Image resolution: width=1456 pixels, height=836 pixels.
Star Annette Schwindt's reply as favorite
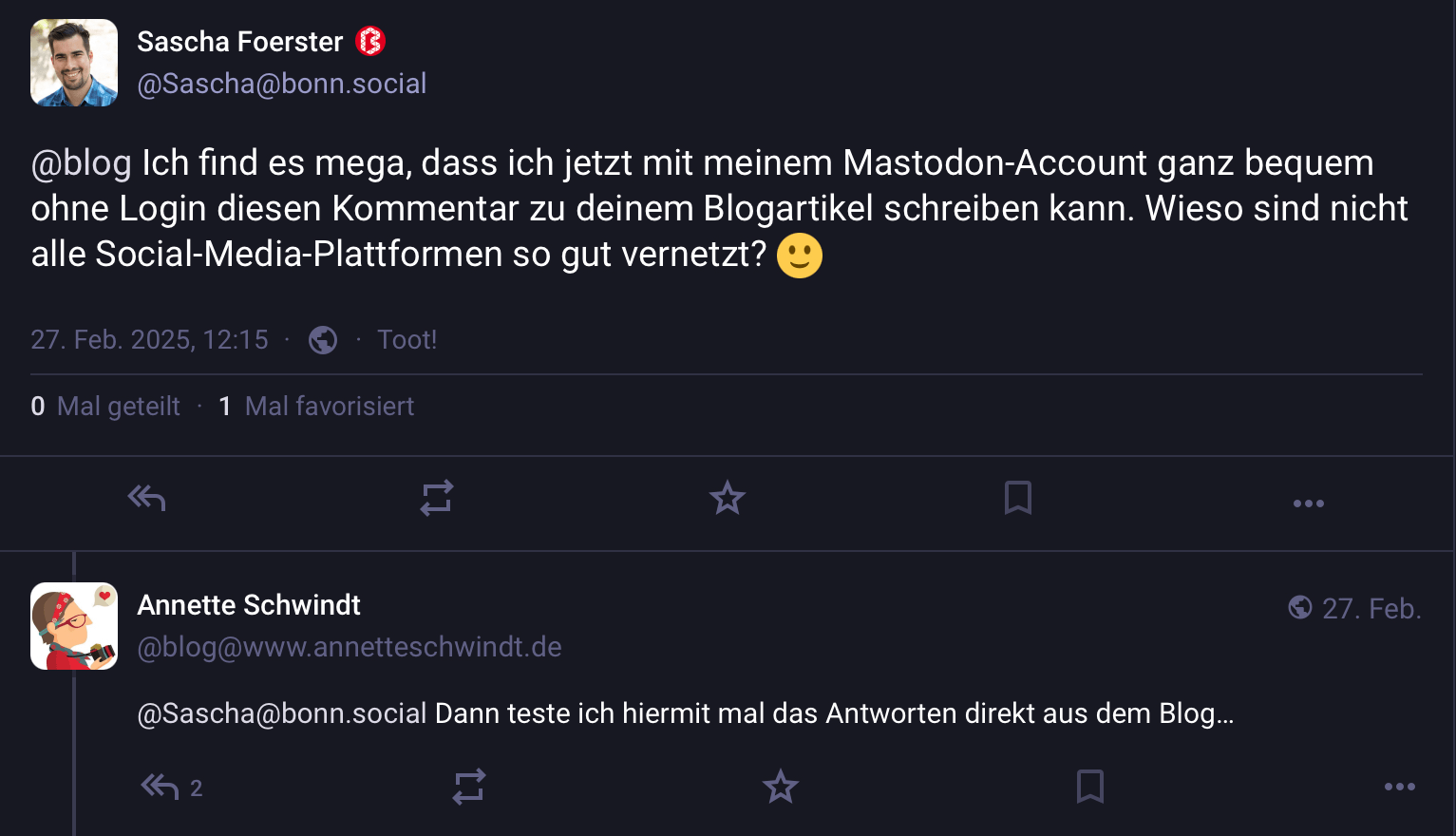coord(781,787)
